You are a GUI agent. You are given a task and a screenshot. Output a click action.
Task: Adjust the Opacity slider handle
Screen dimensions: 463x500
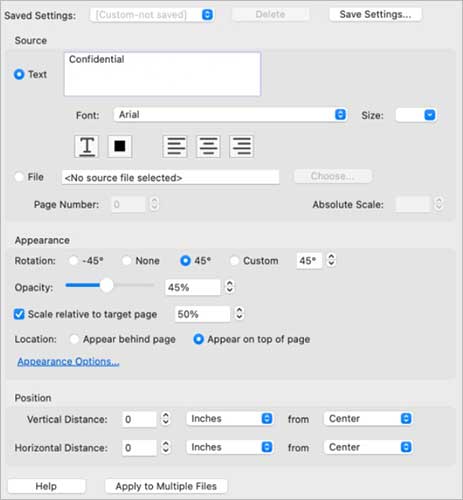click(106, 285)
